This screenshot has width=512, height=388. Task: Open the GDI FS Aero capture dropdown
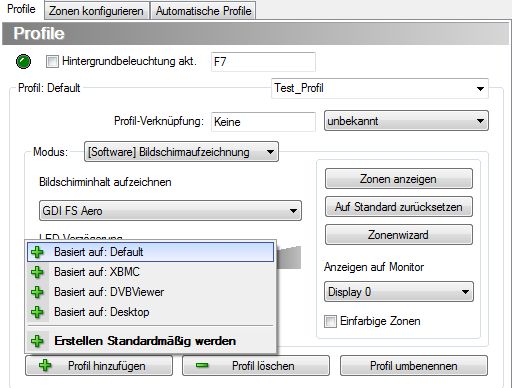click(x=170, y=211)
